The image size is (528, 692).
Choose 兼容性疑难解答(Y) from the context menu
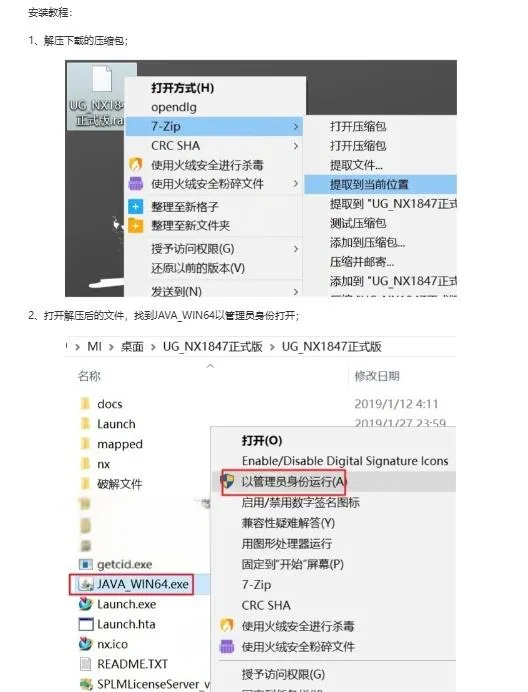288,523
